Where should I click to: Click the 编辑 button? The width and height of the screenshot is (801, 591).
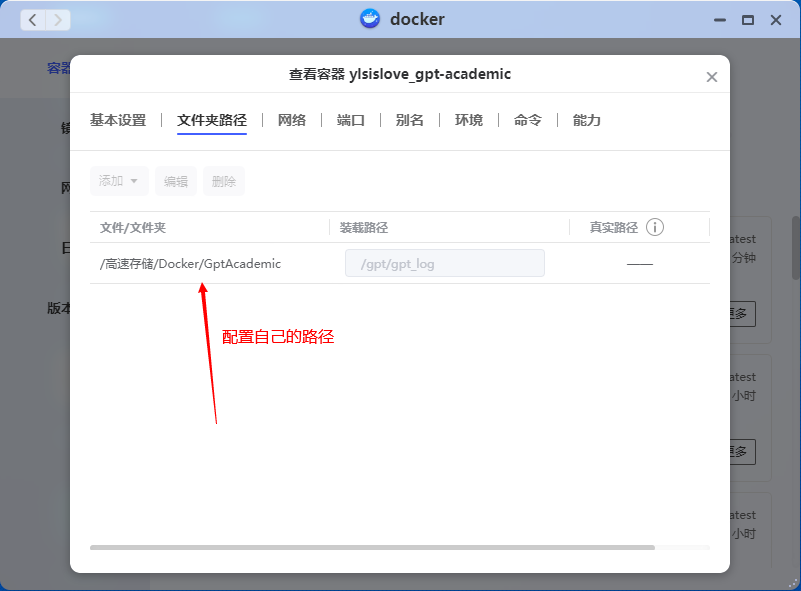click(176, 181)
